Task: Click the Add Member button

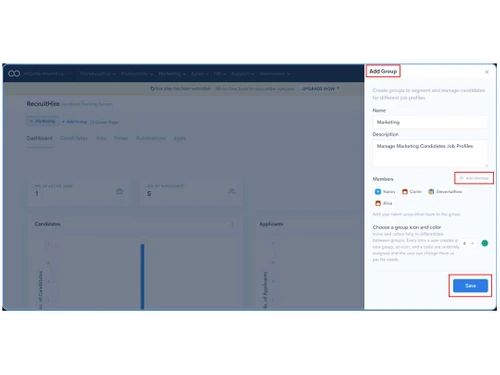Action: click(x=474, y=178)
